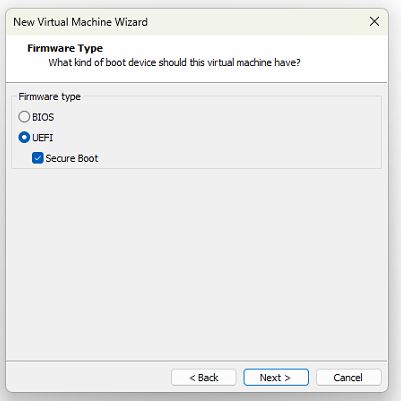Close the wizard with the X icon
The width and height of the screenshot is (401, 401).
pos(374,22)
